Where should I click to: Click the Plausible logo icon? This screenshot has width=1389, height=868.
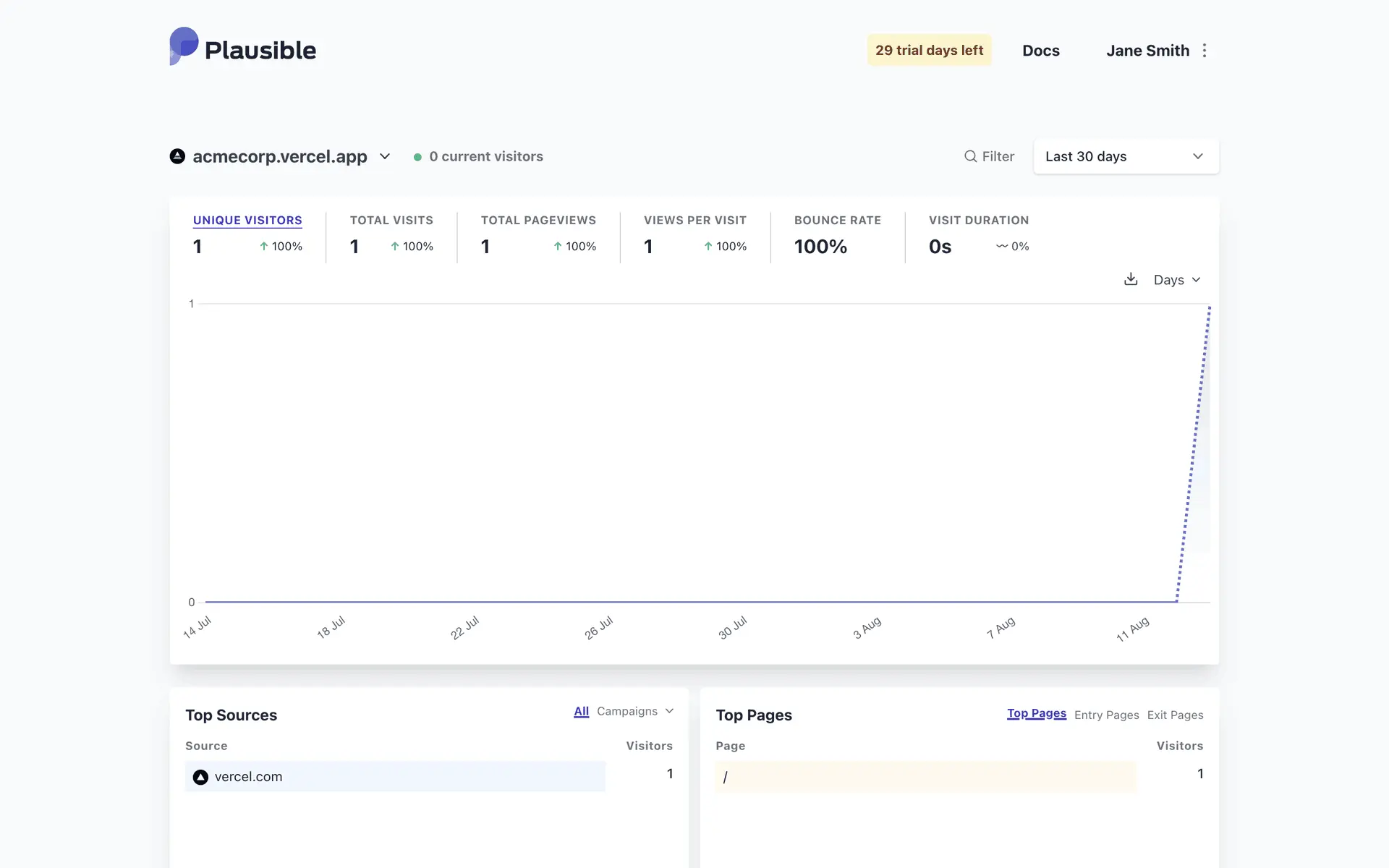[184, 46]
